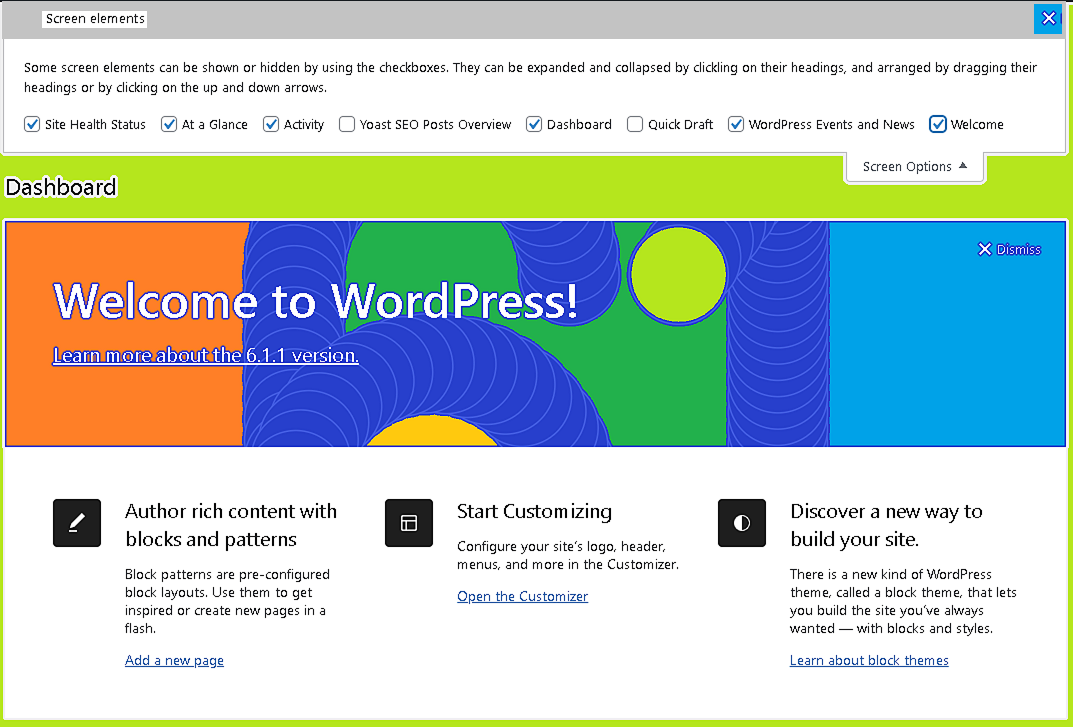Viewport: 1073px width, 727px height.
Task: Toggle the Welcome checkbox
Action: point(938,124)
